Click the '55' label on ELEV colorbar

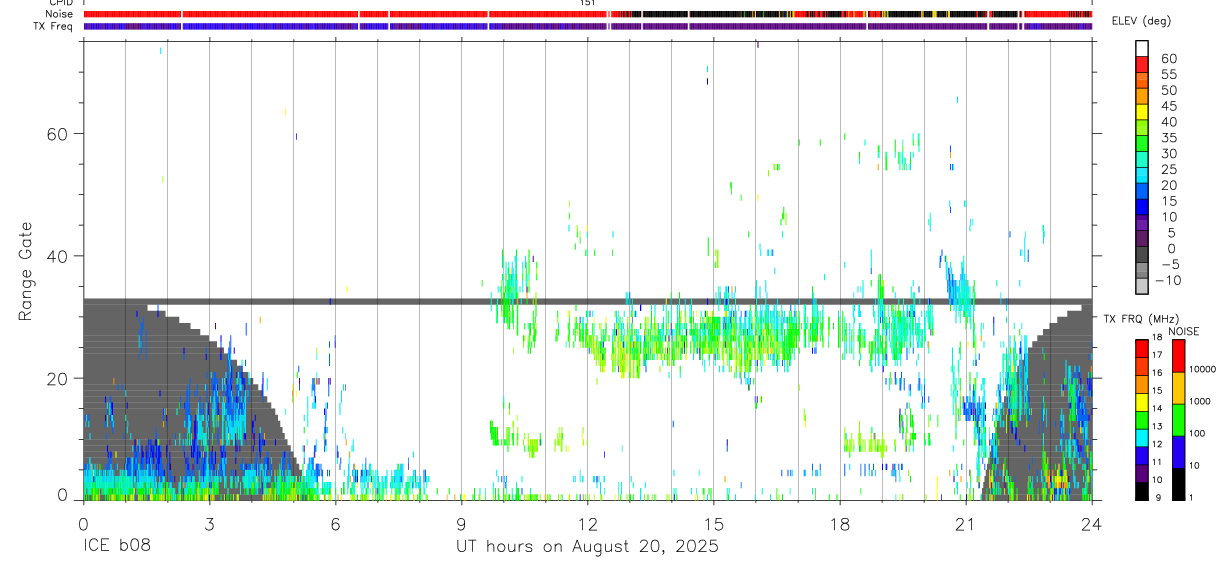click(1169, 75)
